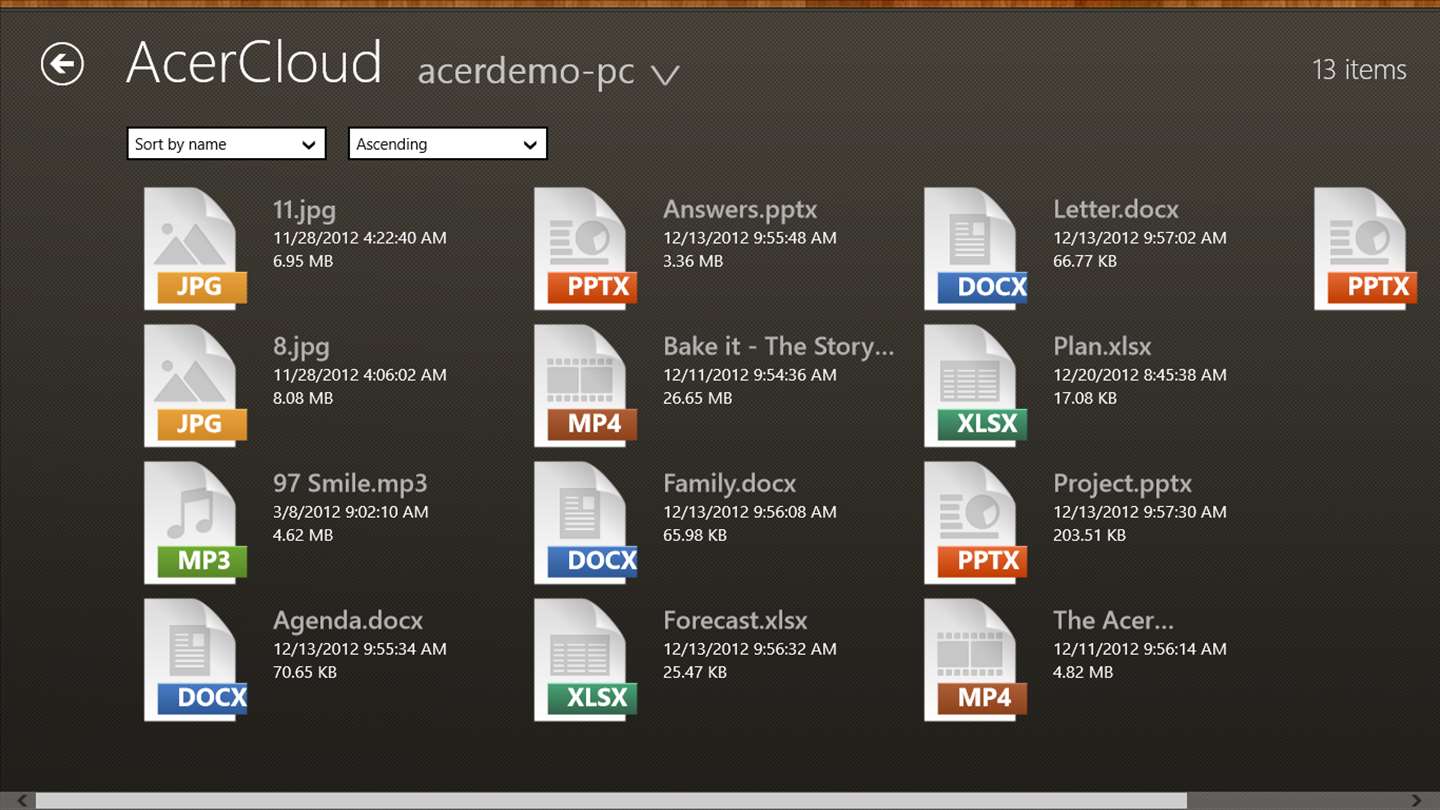
Task: Expand the Ascending order dropdown
Action: tap(447, 144)
